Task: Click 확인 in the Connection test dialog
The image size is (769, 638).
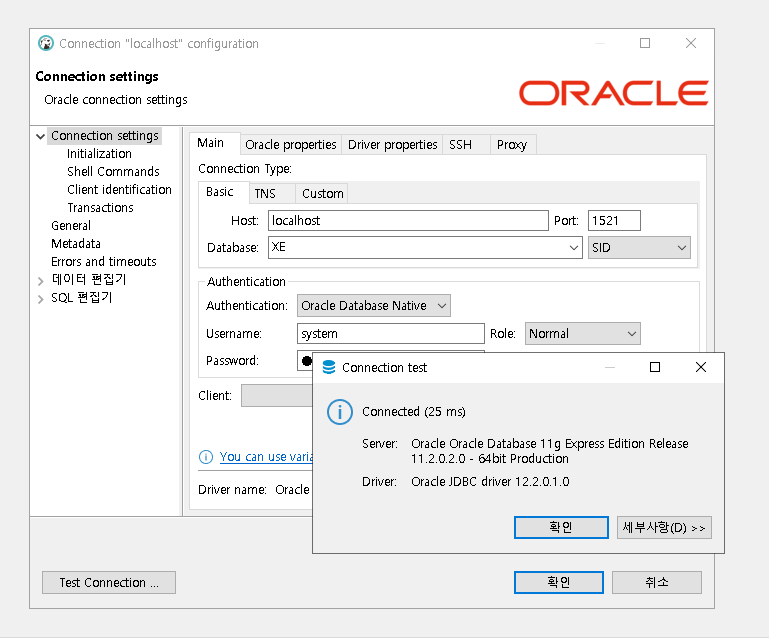Action: pos(561,527)
